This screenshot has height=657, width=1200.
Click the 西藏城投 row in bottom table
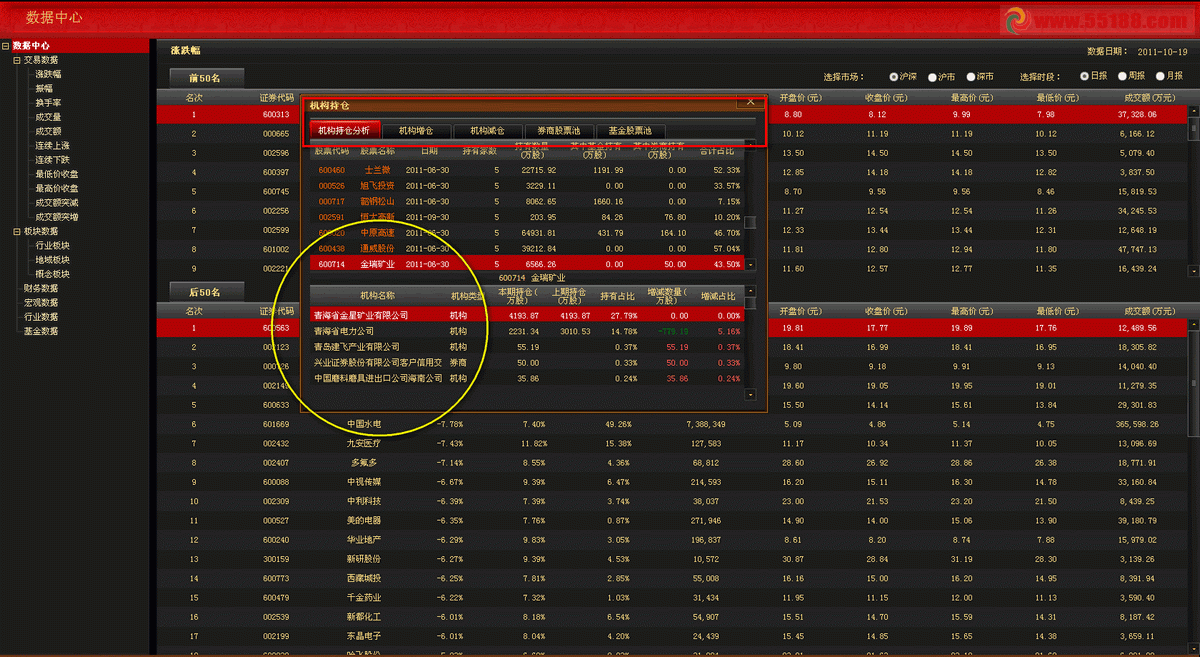pyautogui.click(x=672, y=578)
